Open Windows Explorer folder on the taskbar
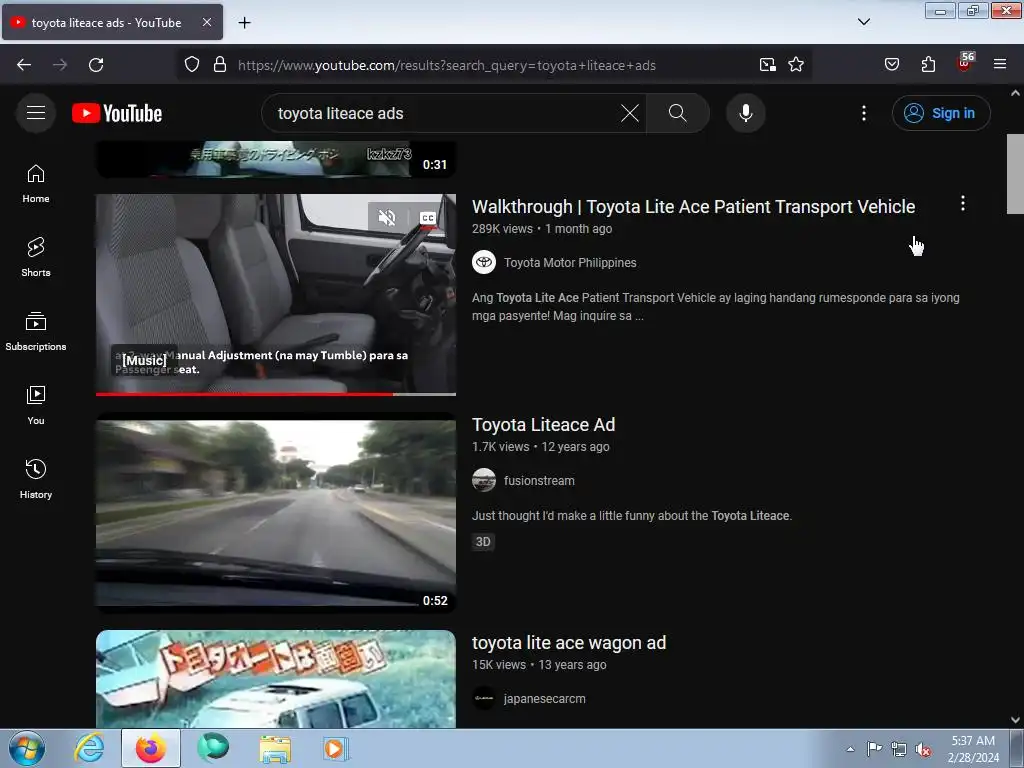The image size is (1024, 768). (275, 748)
